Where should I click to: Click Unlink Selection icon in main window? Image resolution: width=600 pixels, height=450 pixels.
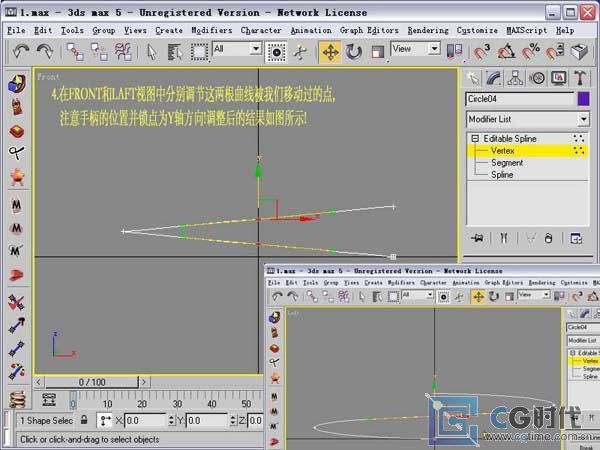[x=99, y=52]
